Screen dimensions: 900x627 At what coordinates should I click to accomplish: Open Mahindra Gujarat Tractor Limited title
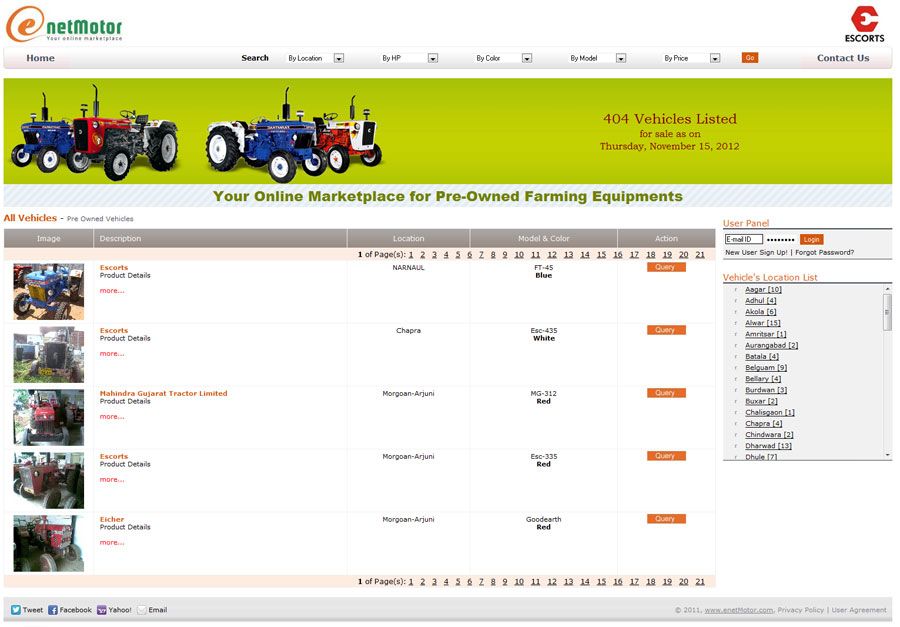[164, 393]
